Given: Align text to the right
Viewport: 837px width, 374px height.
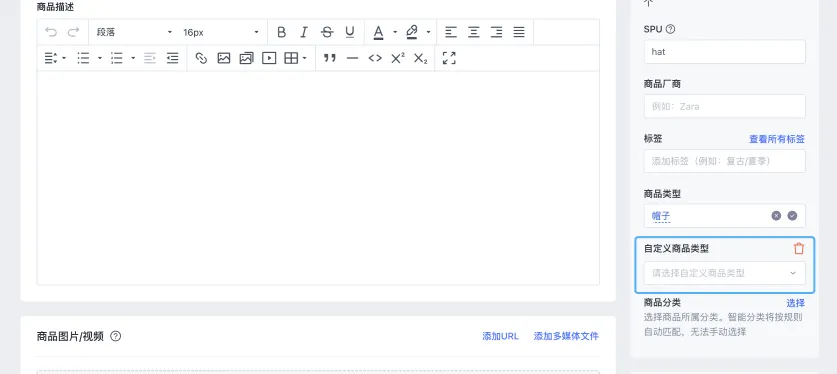Looking at the screenshot, I should click(x=496, y=32).
